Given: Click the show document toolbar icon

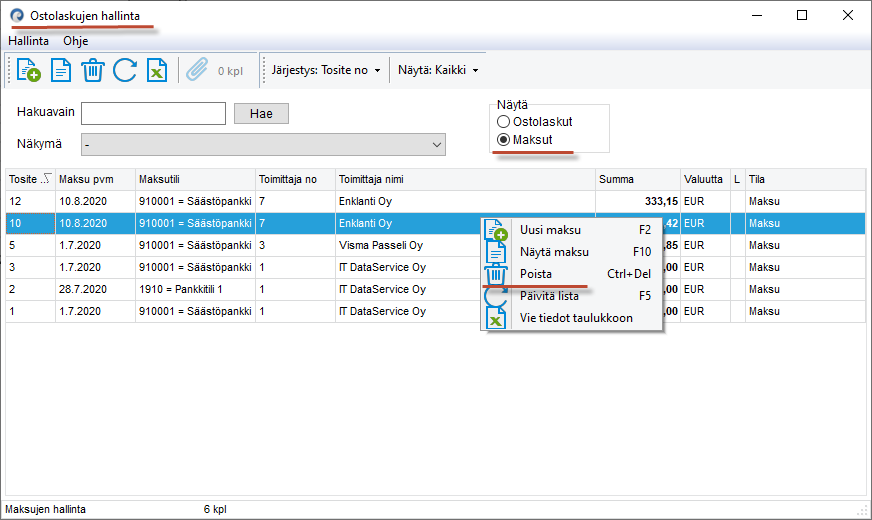Looking at the screenshot, I should (x=61, y=71).
